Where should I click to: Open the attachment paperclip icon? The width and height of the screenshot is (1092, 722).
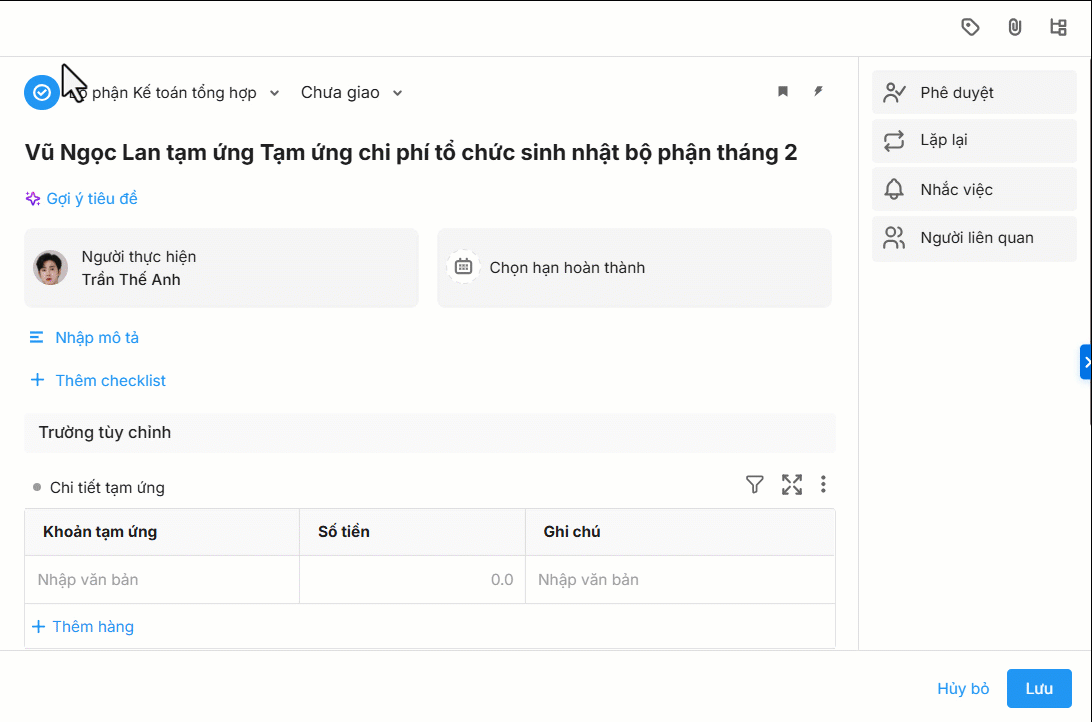click(1014, 27)
